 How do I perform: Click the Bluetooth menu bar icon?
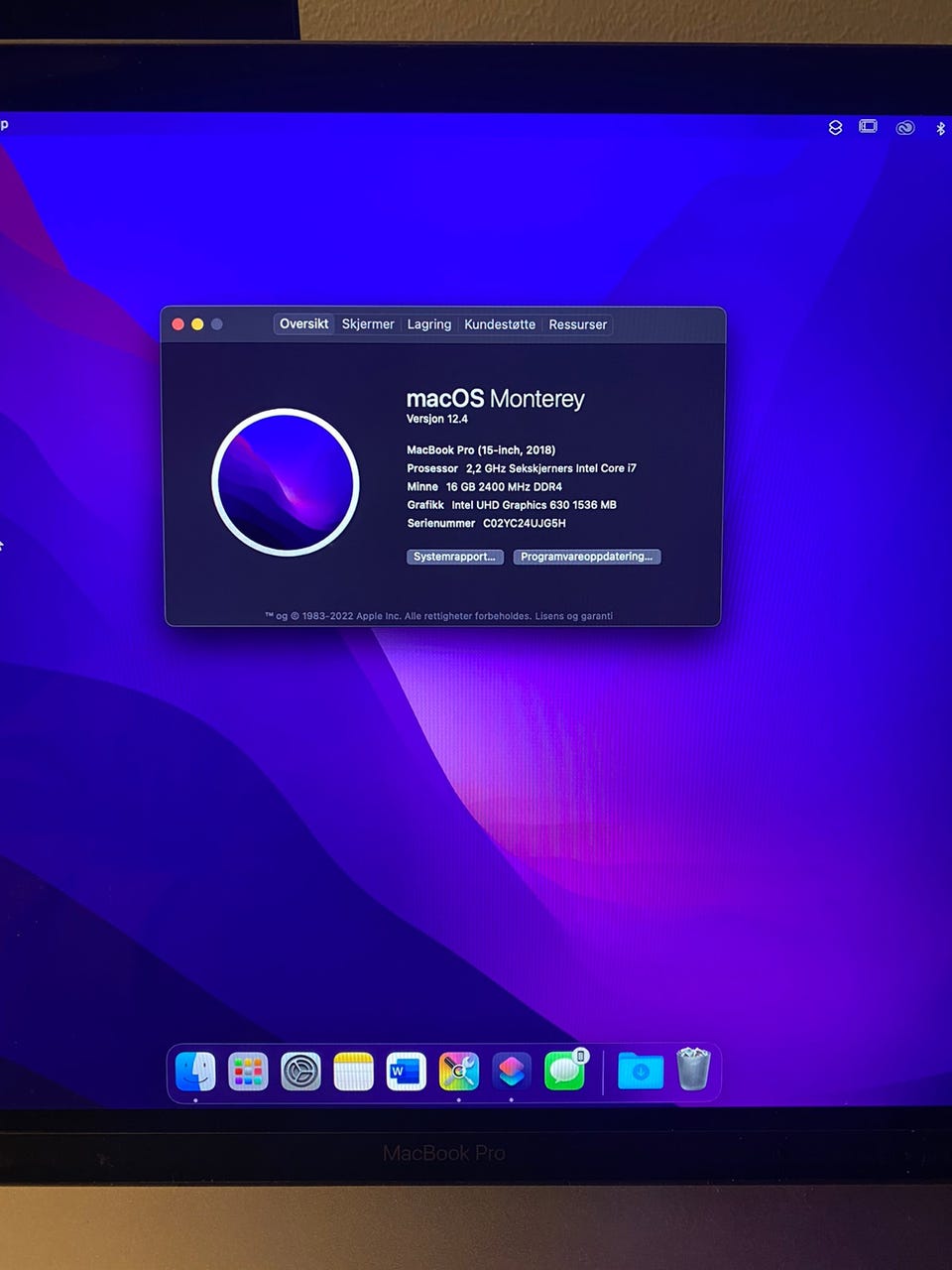pos(940,128)
